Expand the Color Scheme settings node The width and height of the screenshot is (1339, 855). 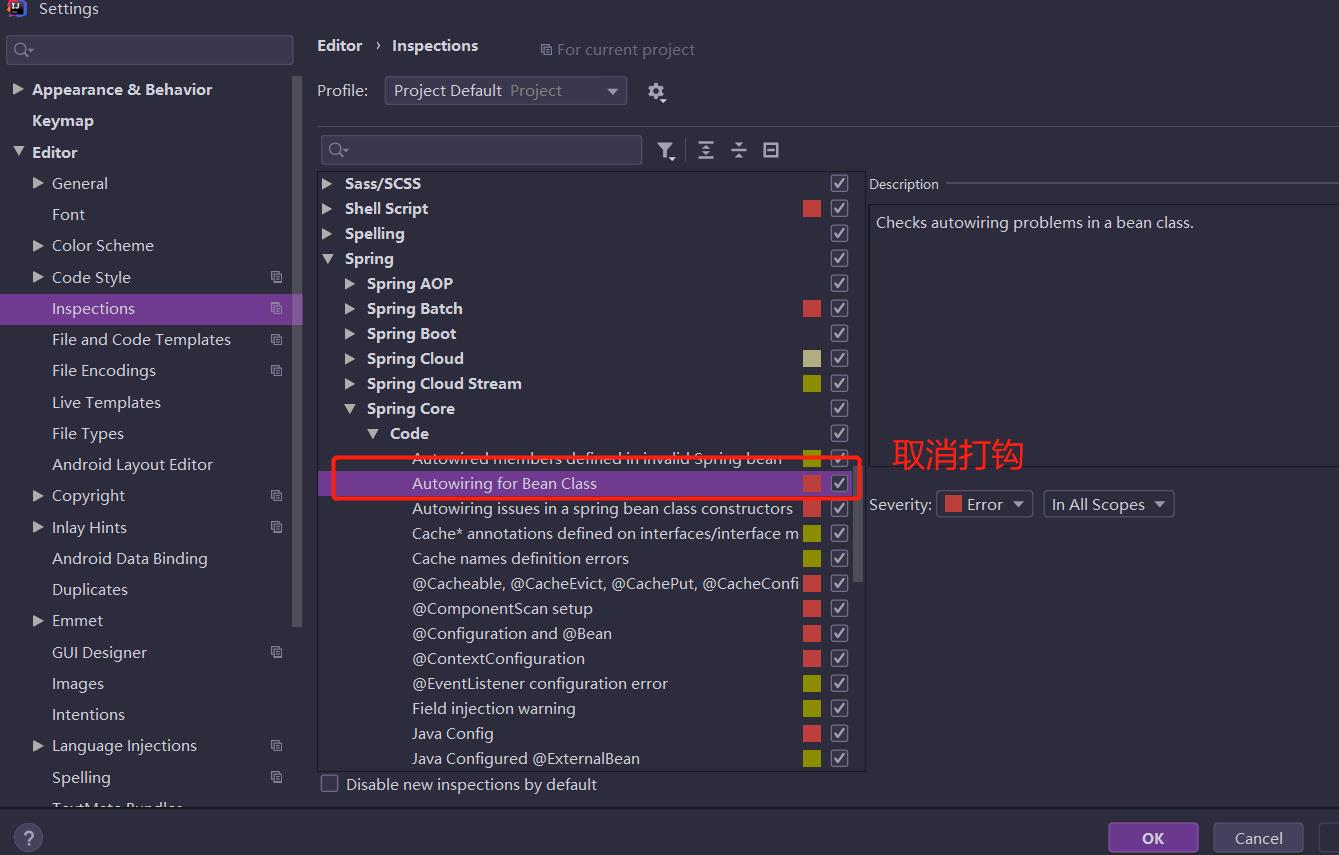click(38, 245)
